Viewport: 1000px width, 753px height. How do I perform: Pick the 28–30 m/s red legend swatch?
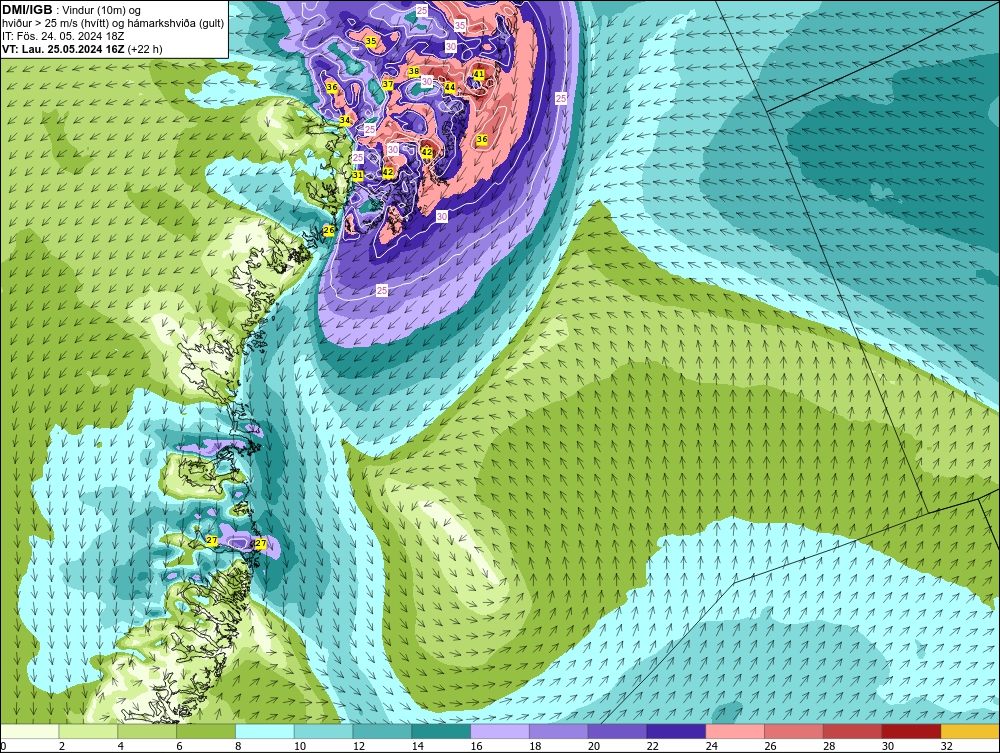click(x=852, y=731)
